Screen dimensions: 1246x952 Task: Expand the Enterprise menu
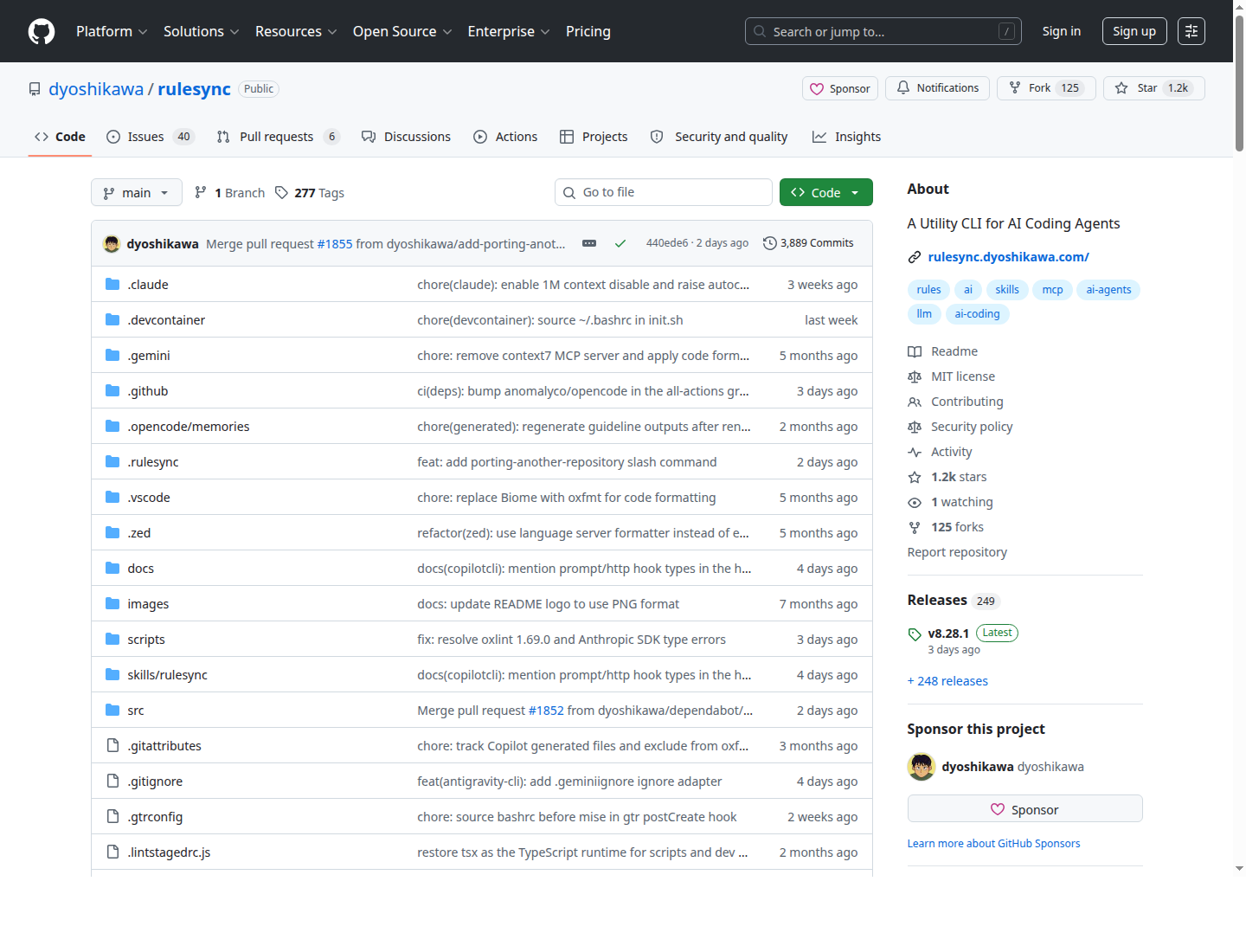[x=509, y=31]
